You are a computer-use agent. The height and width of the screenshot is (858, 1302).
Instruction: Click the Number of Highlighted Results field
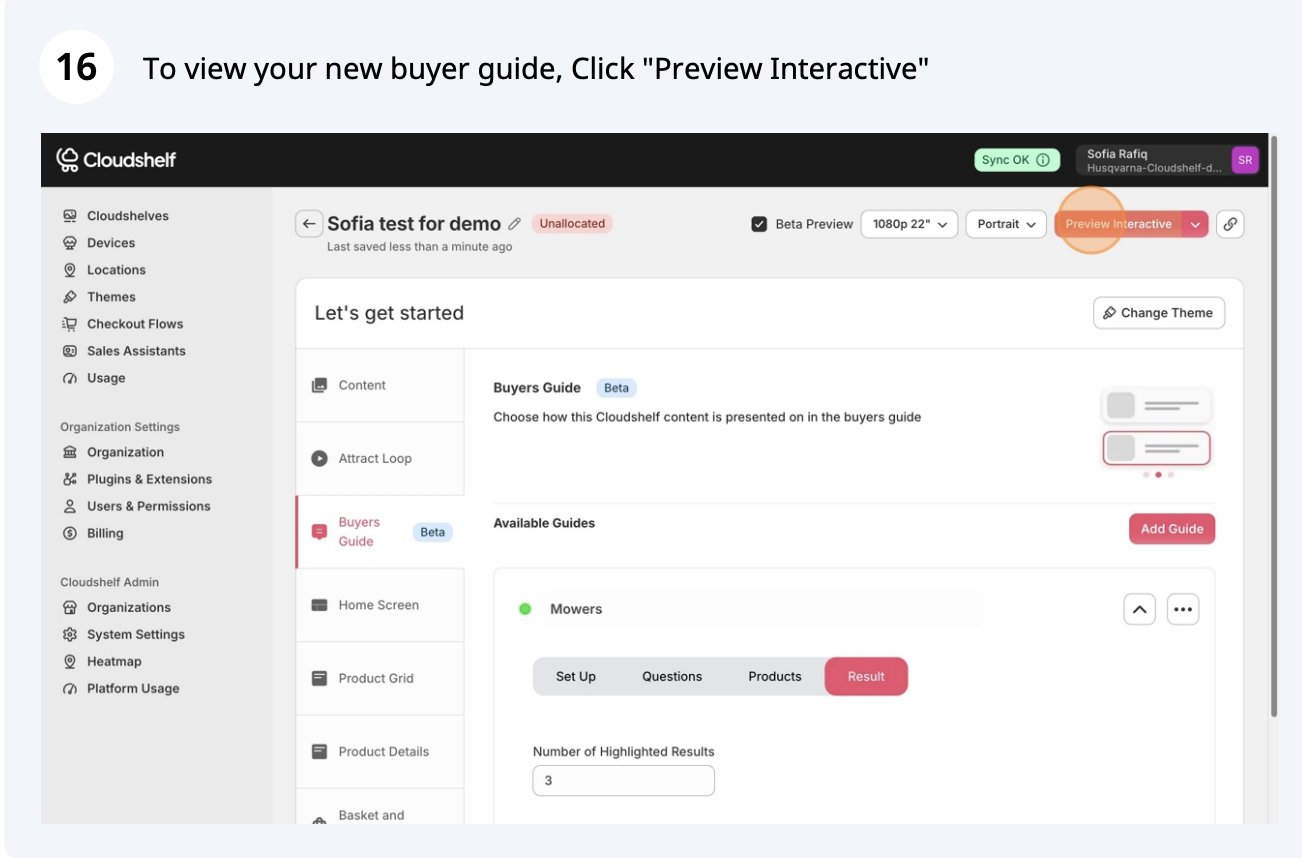click(x=623, y=780)
